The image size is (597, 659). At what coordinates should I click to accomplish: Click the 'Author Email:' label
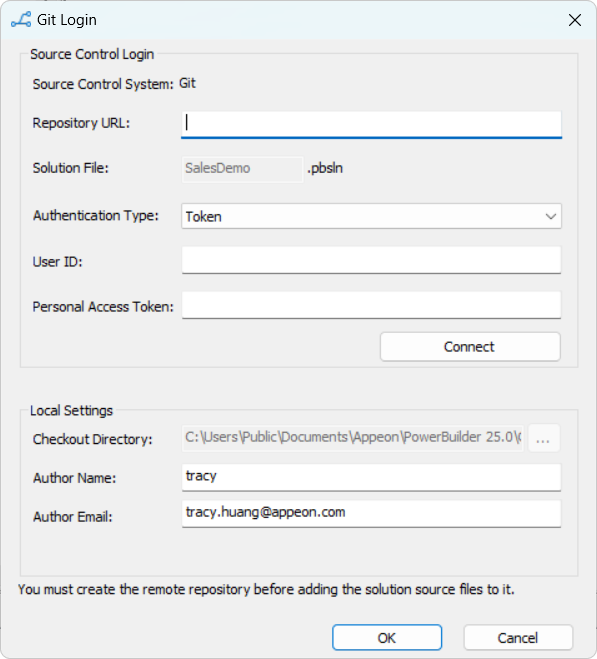73,517
